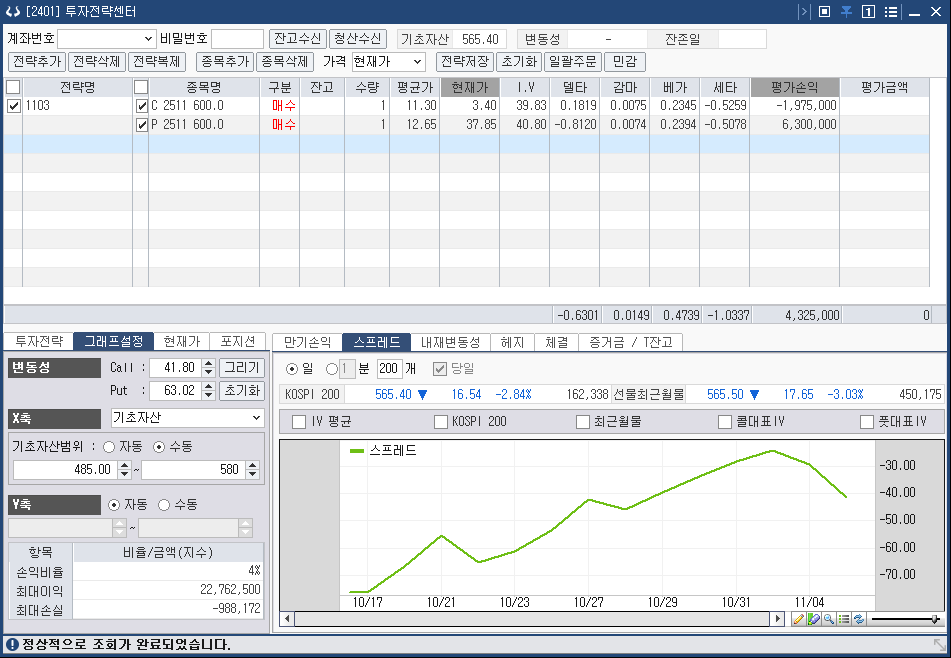Open the 계좌번호 account dropdown

(107, 39)
